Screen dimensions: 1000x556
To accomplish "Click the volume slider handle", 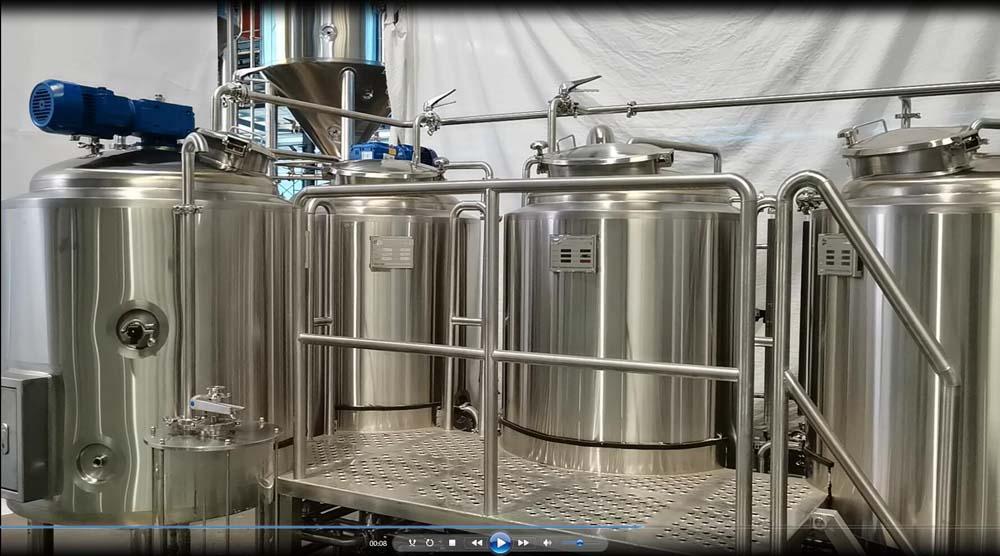I will (x=580, y=543).
